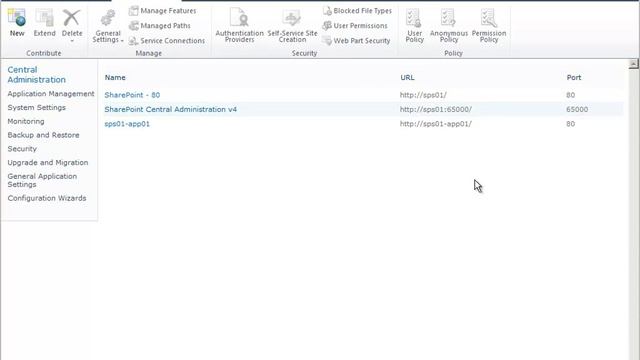Click the Web Part Security icon

click(x=327, y=41)
